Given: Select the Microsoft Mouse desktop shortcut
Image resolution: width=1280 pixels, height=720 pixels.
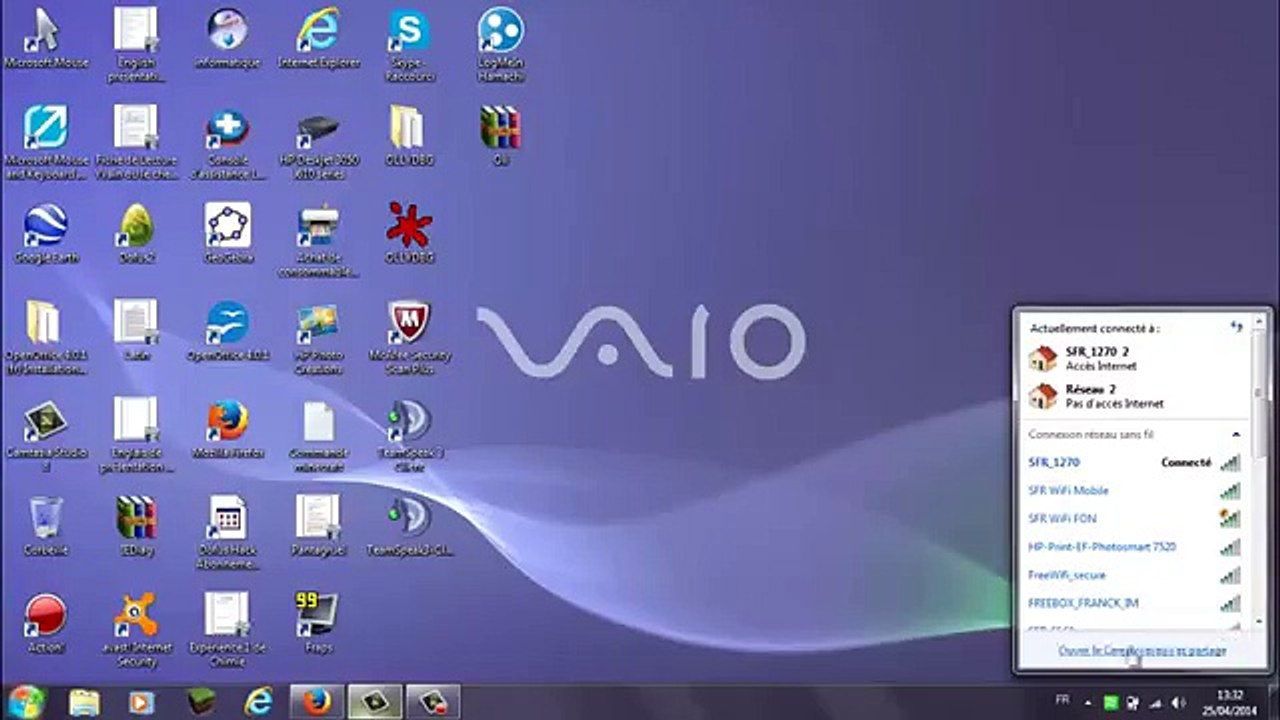Looking at the screenshot, I should click(x=46, y=38).
